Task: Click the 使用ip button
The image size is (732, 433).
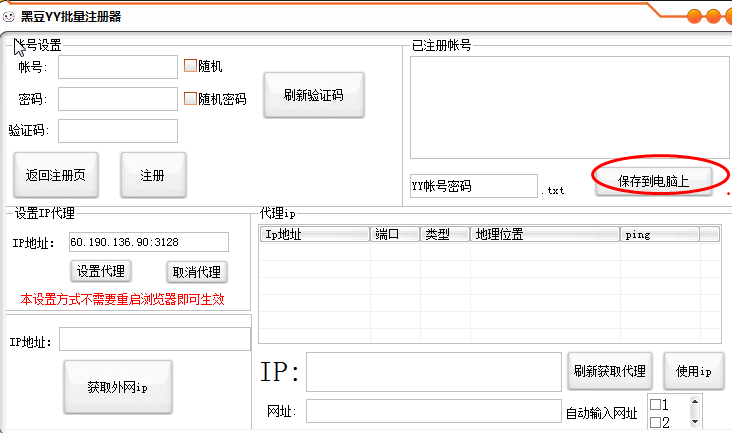Action: point(694,371)
